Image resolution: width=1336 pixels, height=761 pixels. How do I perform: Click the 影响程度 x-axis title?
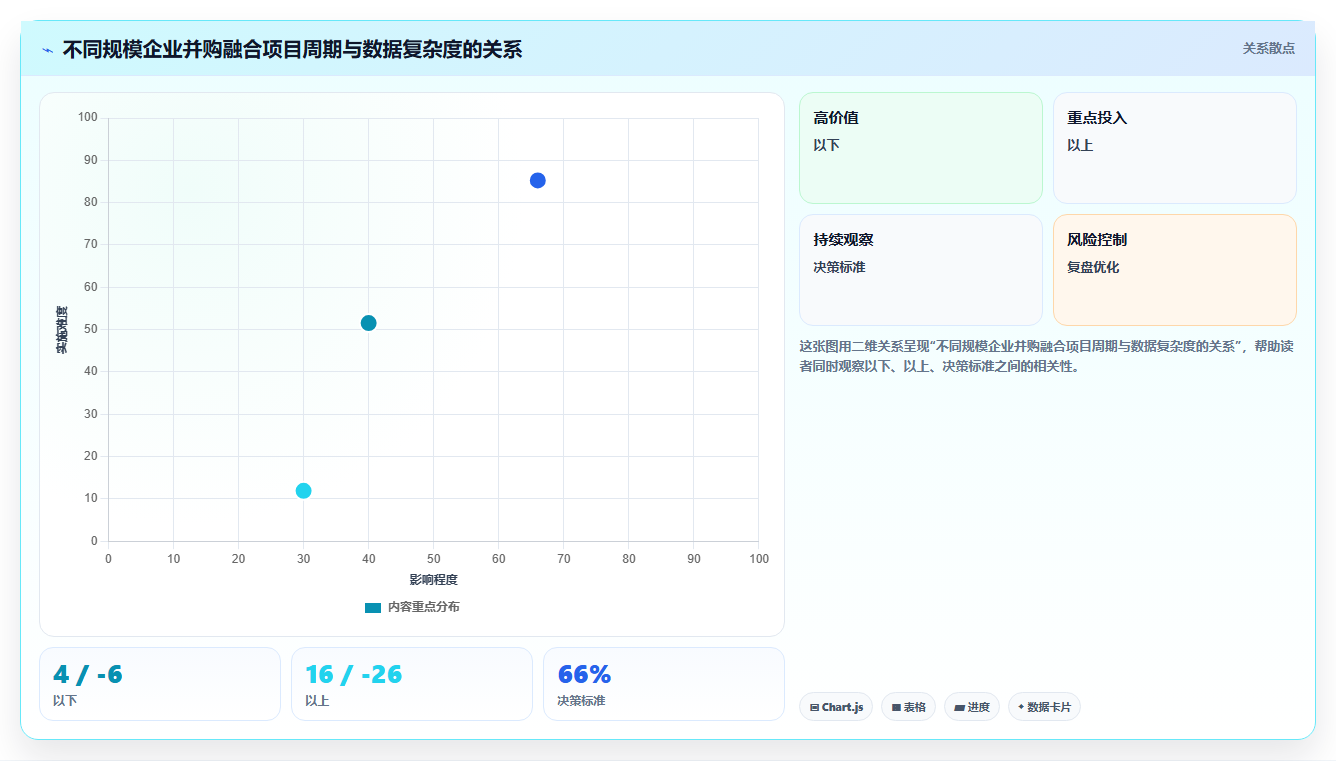[x=433, y=580]
